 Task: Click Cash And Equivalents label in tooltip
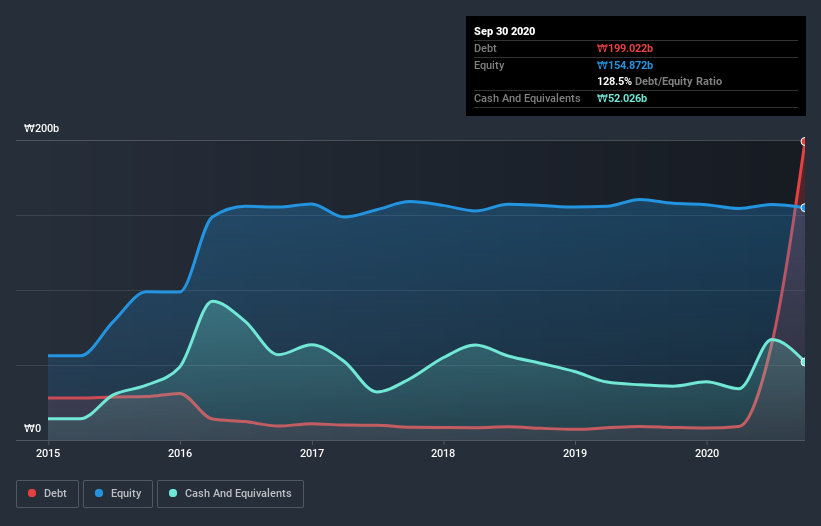pos(527,98)
